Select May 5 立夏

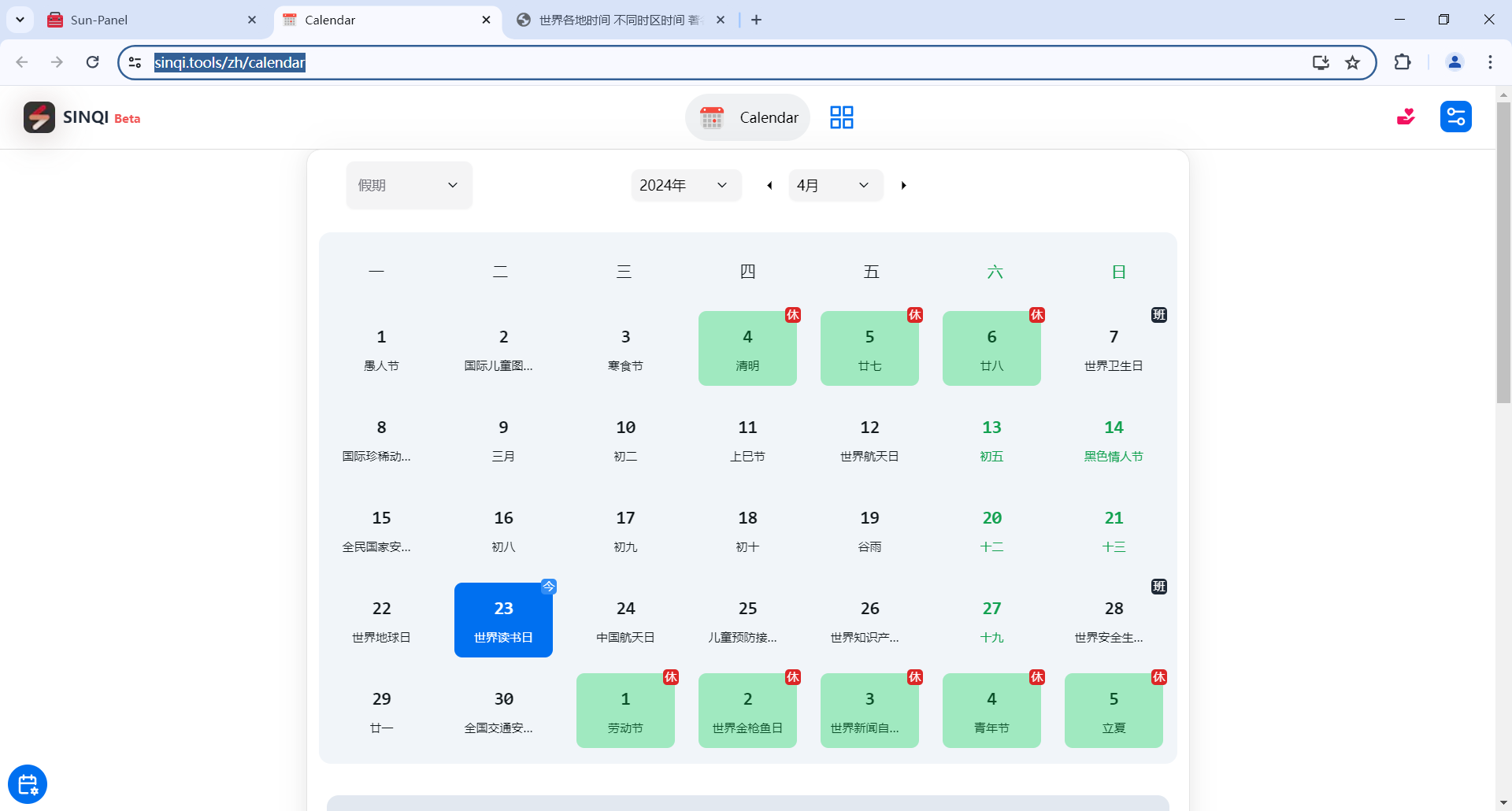(x=1114, y=711)
